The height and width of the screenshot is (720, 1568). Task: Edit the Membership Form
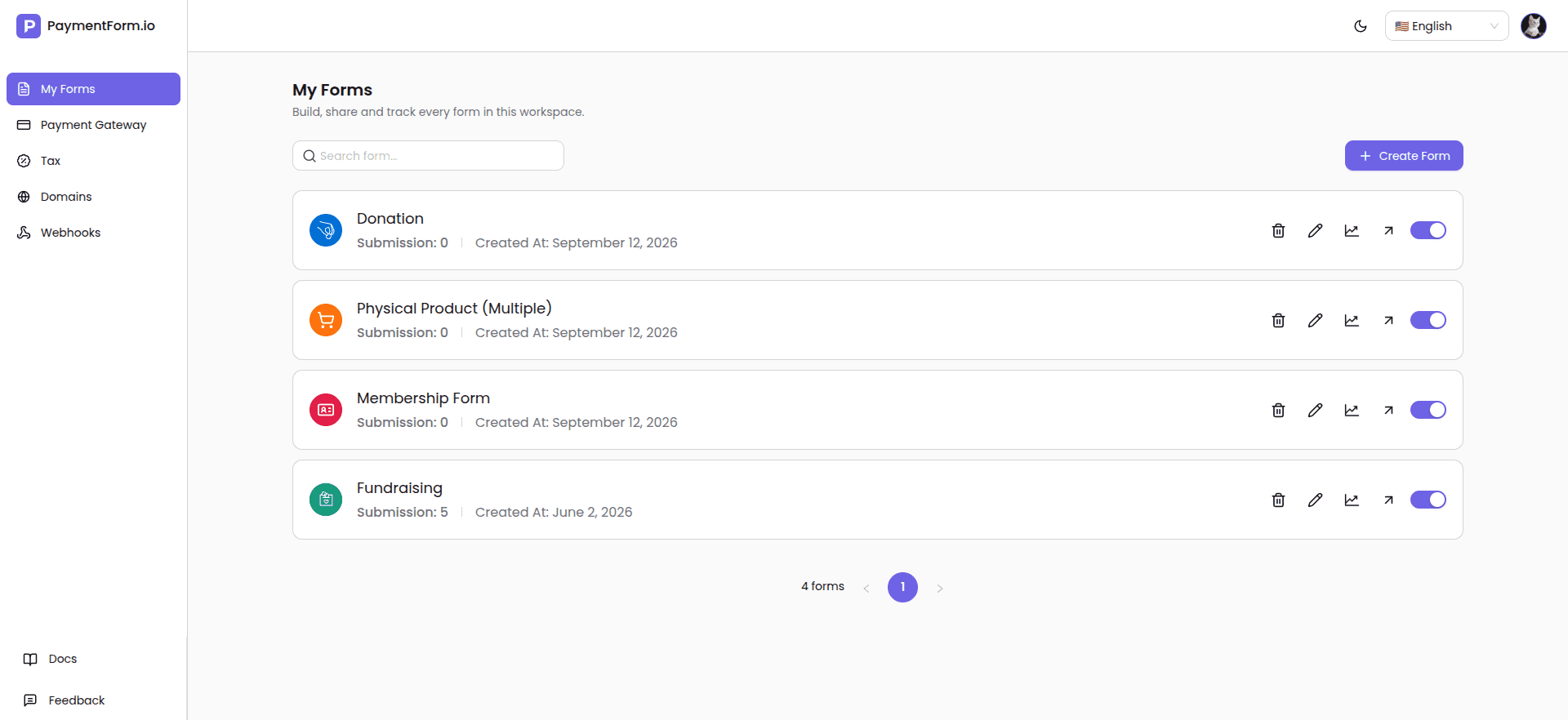[x=1315, y=411]
